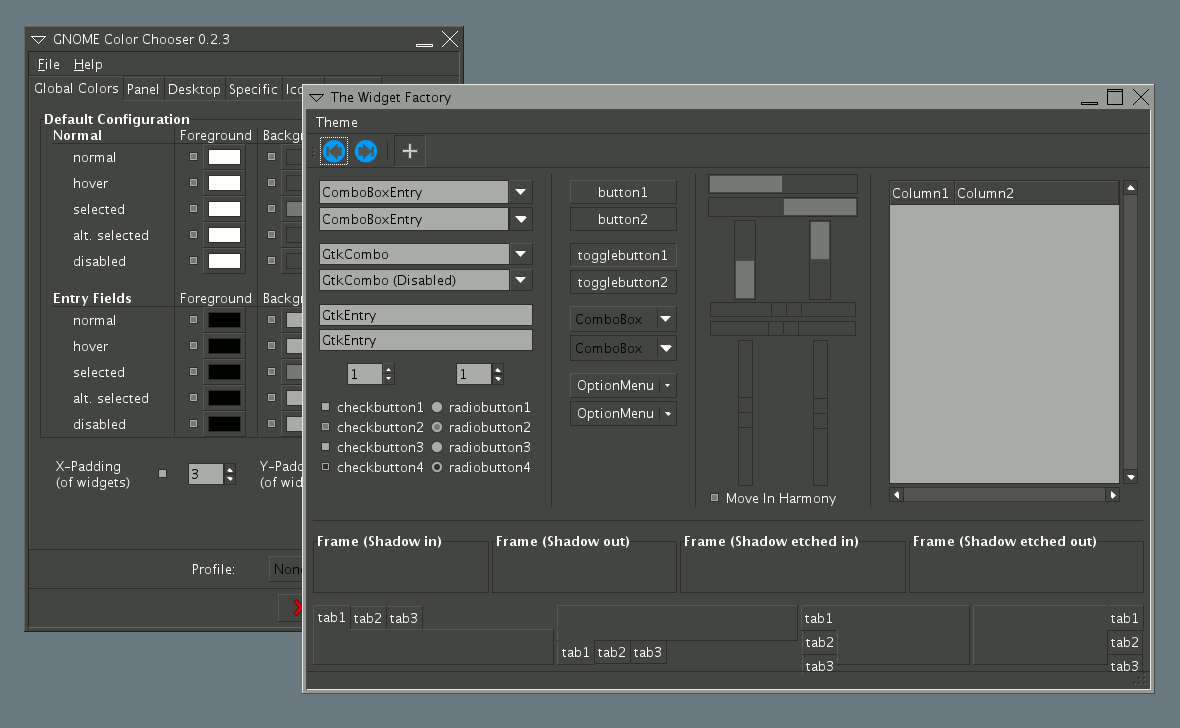Select the Global Colors tab
The image size is (1180, 728).
pos(76,88)
